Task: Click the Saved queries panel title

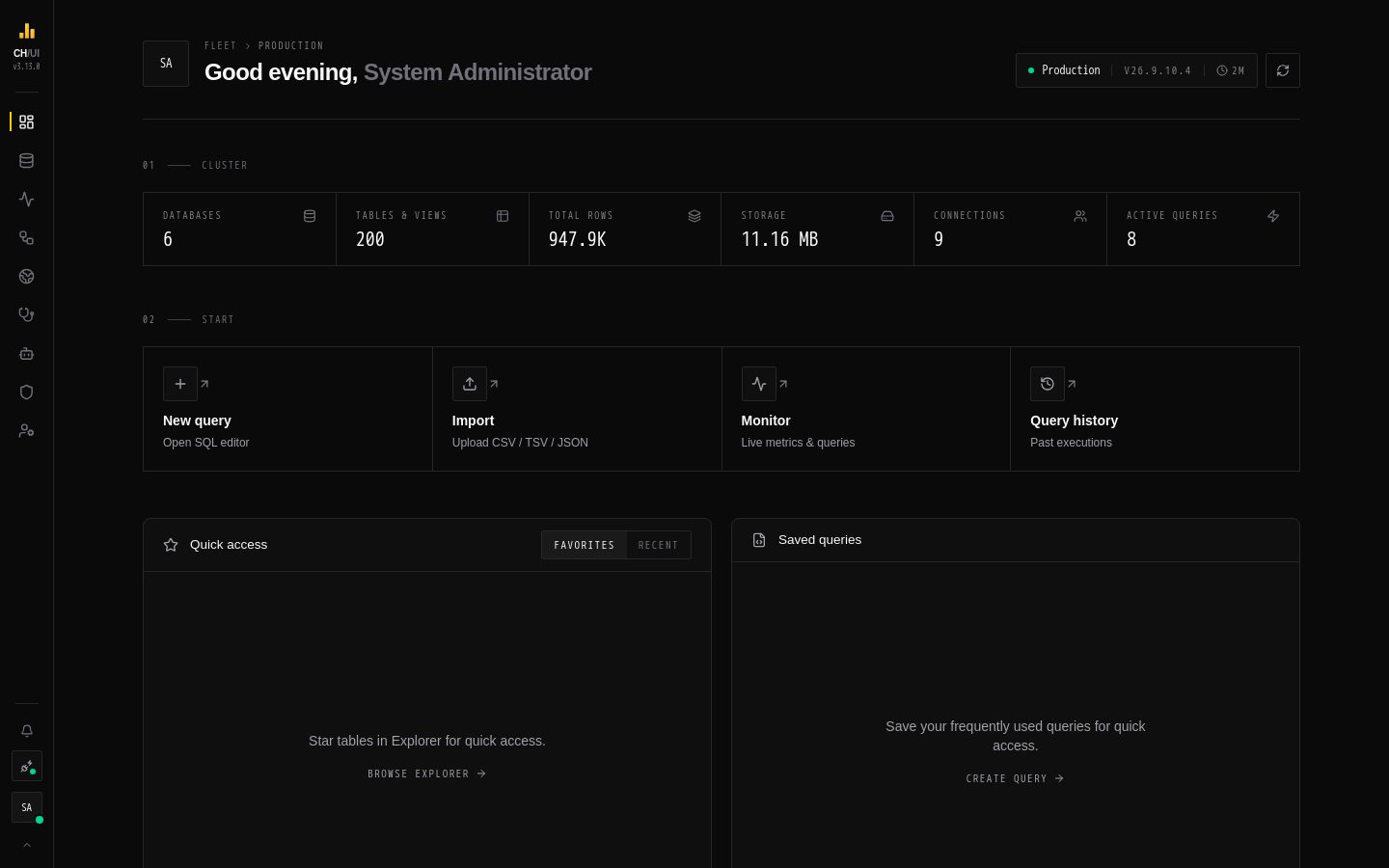Action: (820, 540)
